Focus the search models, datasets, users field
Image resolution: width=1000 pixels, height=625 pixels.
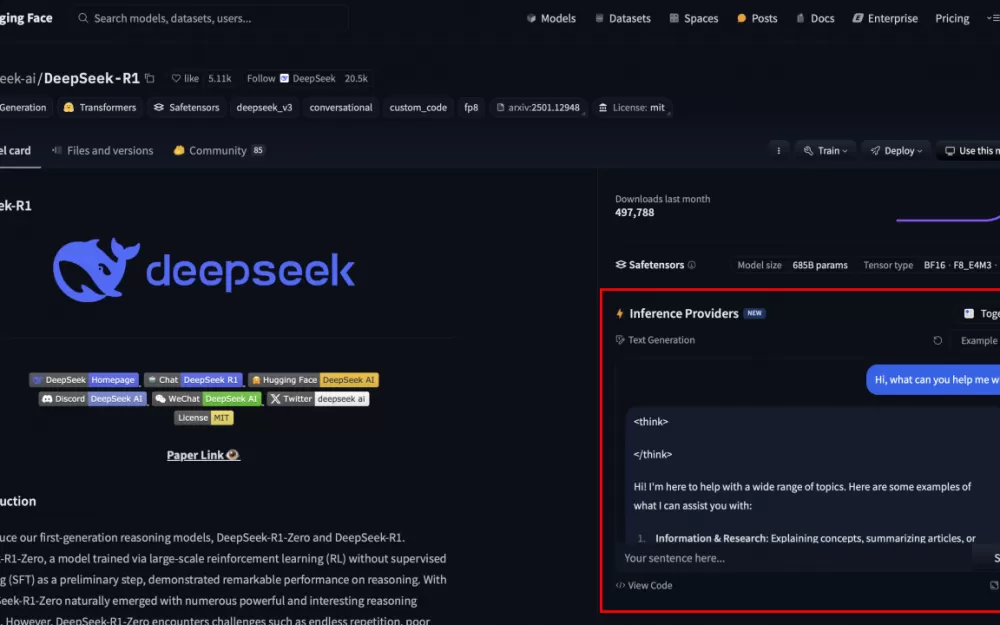(x=209, y=18)
